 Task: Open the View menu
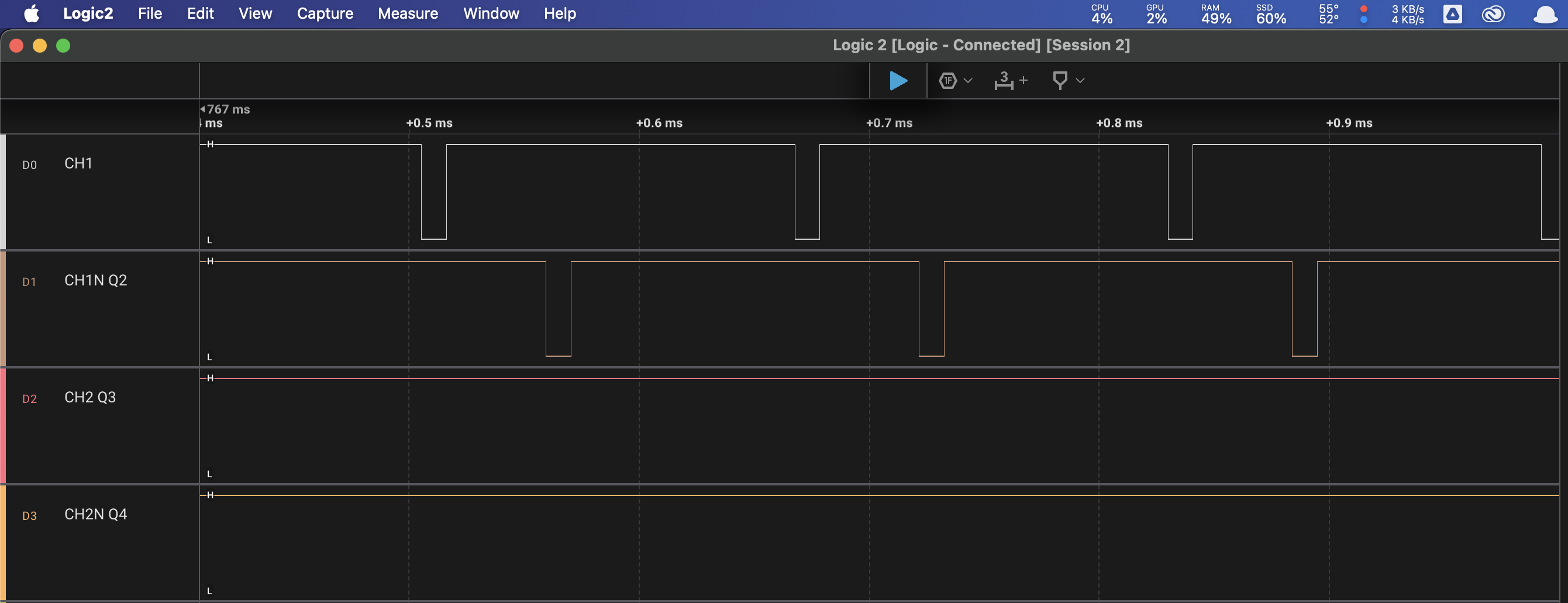tap(255, 13)
